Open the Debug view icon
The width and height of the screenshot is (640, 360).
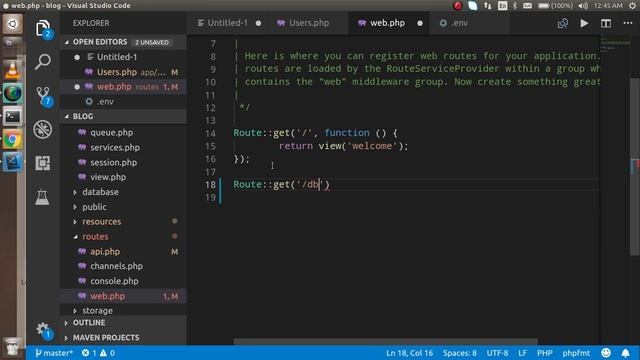pyautogui.click(x=42, y=129)
